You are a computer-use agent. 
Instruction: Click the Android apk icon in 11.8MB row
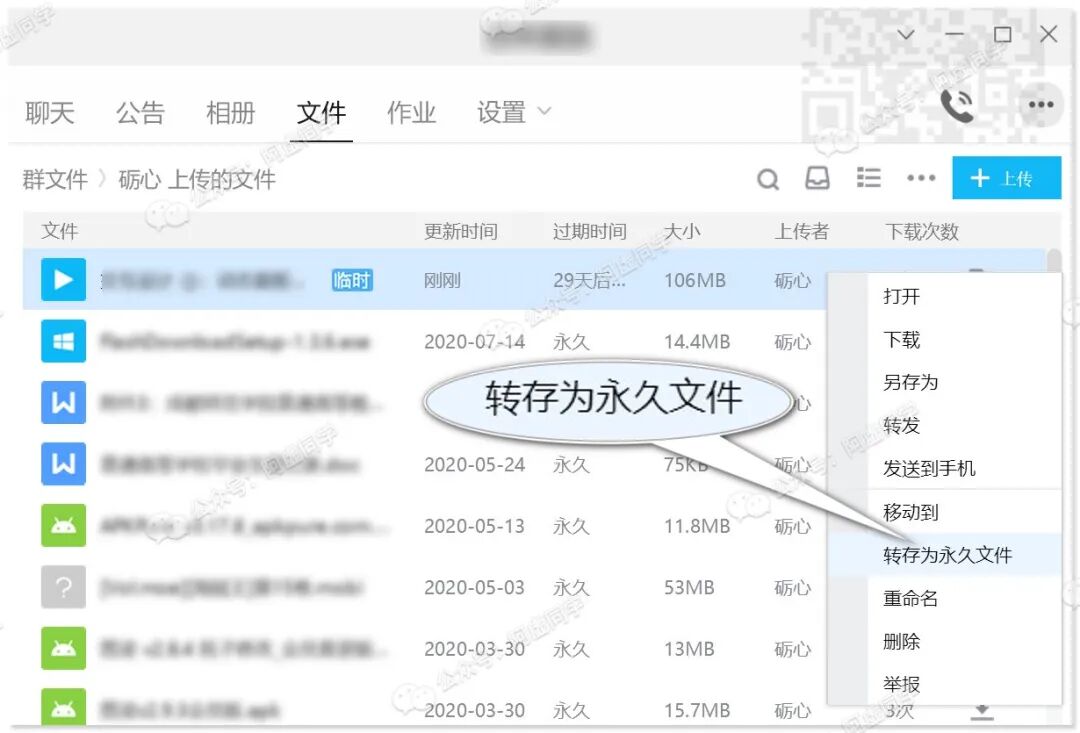coord(63,526)
